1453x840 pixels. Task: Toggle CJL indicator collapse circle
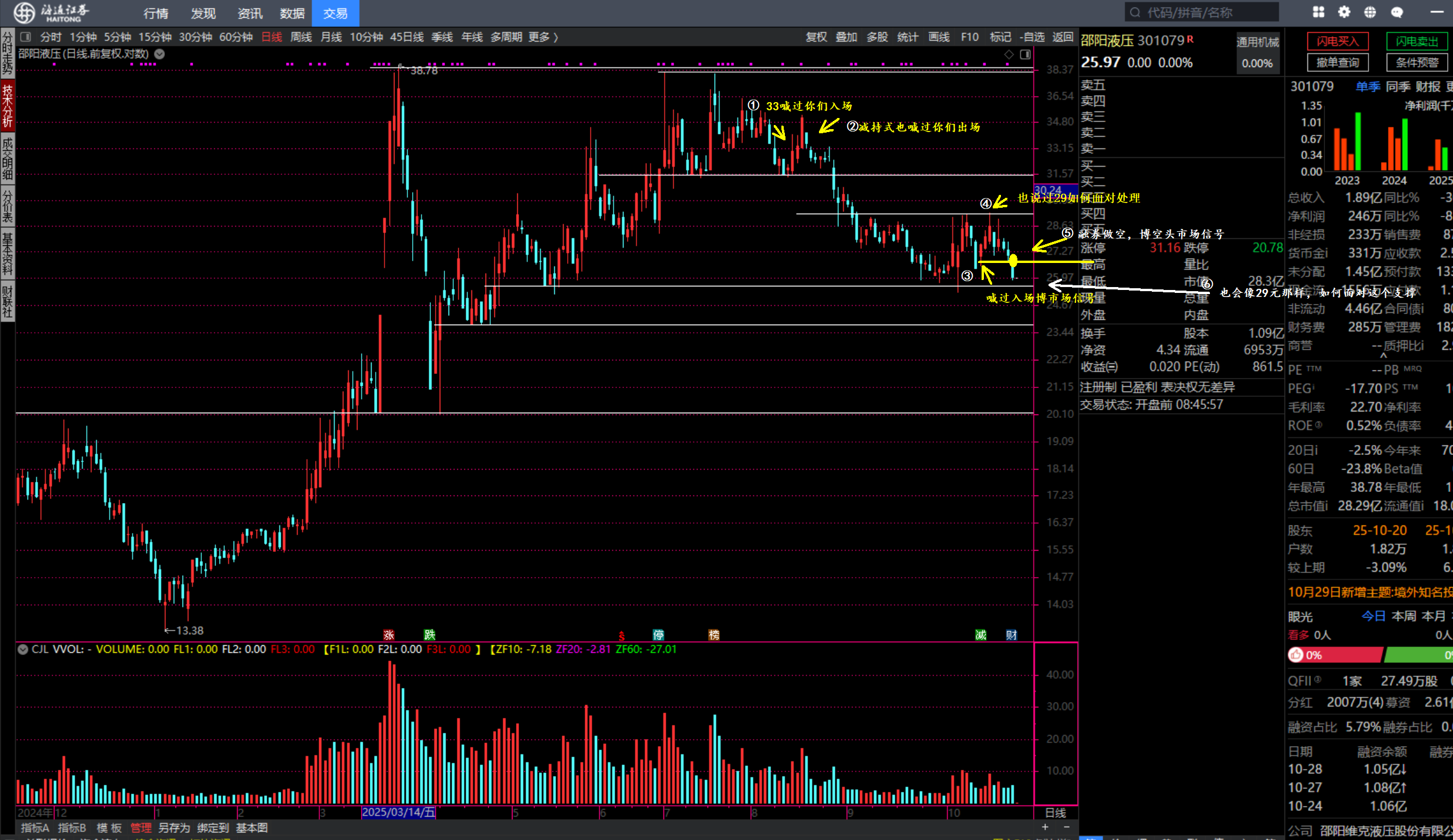tap(23, 649)
